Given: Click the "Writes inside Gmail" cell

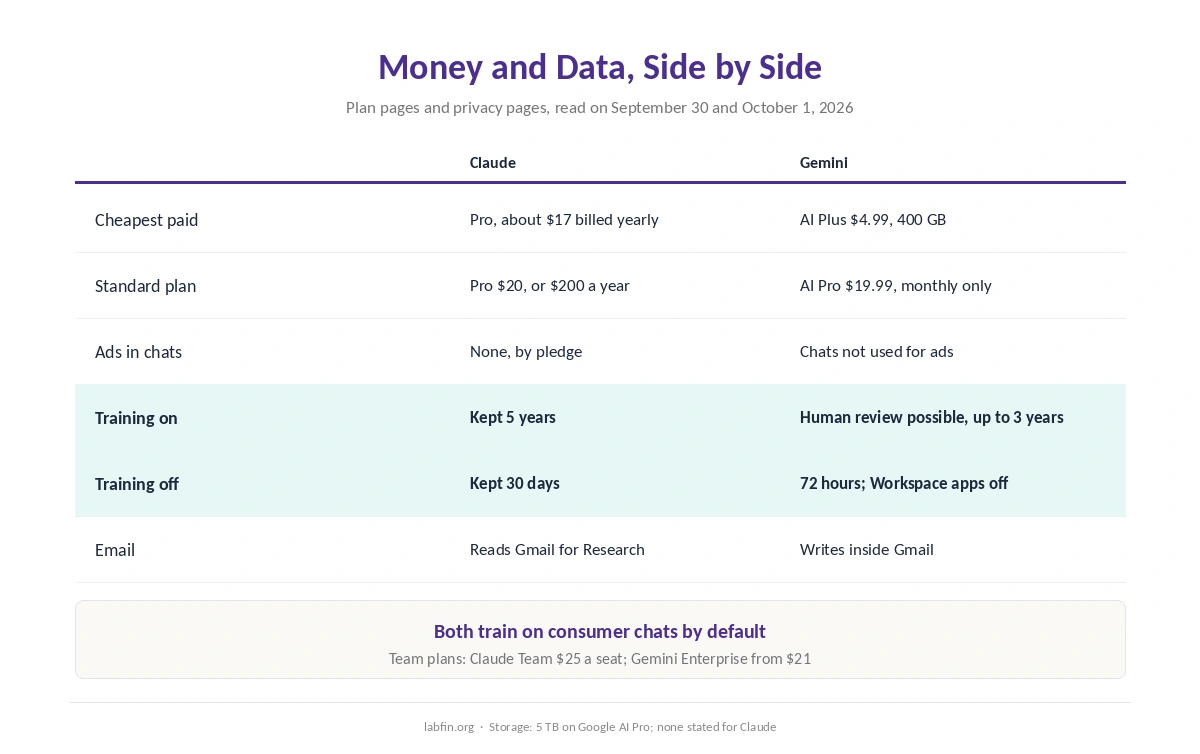Looking at the screenshot, I should tap(867, 549).
